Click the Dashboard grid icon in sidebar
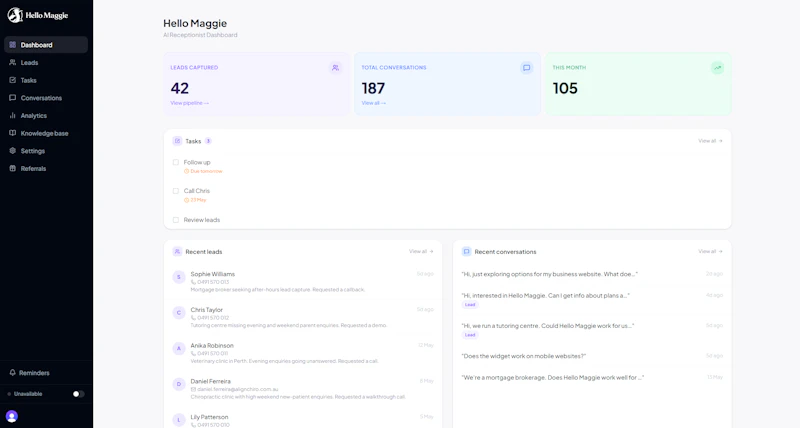The image size is (800, 428). pyautogui.click(x=13, y=45)
